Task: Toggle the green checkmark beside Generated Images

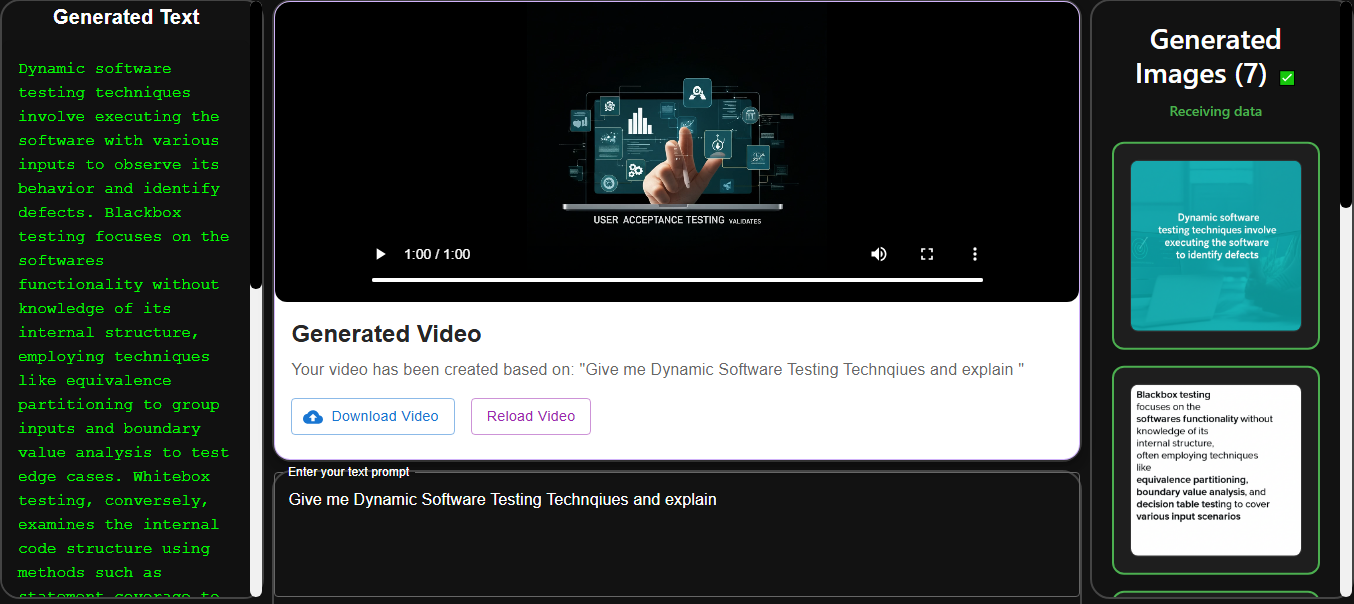Action: (1287, 78)
